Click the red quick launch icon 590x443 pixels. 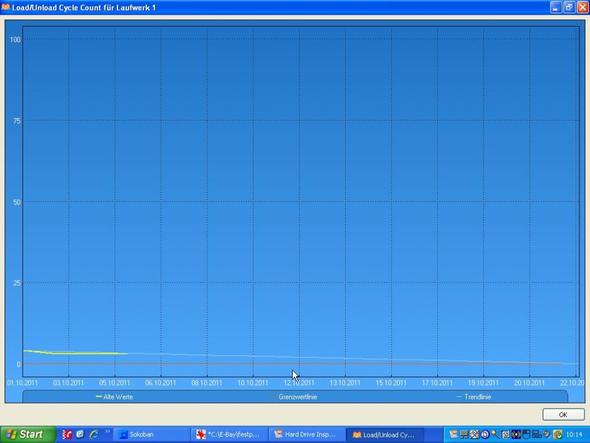pyautogui.click(x=67, y=435)
